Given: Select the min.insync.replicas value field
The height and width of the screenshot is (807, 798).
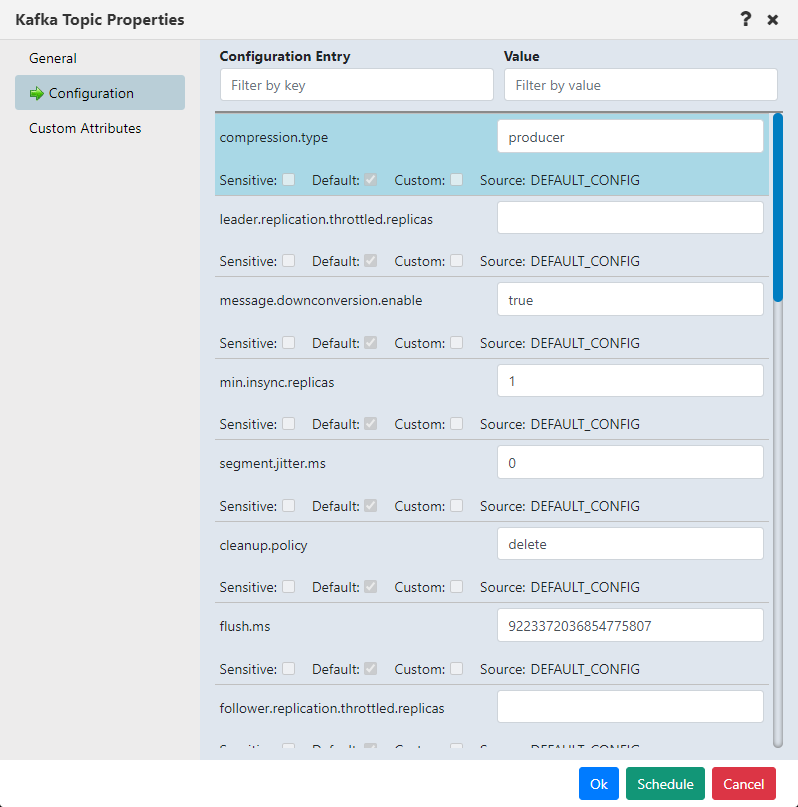Looking at the screenshot, I should click(x=630, y=380).
